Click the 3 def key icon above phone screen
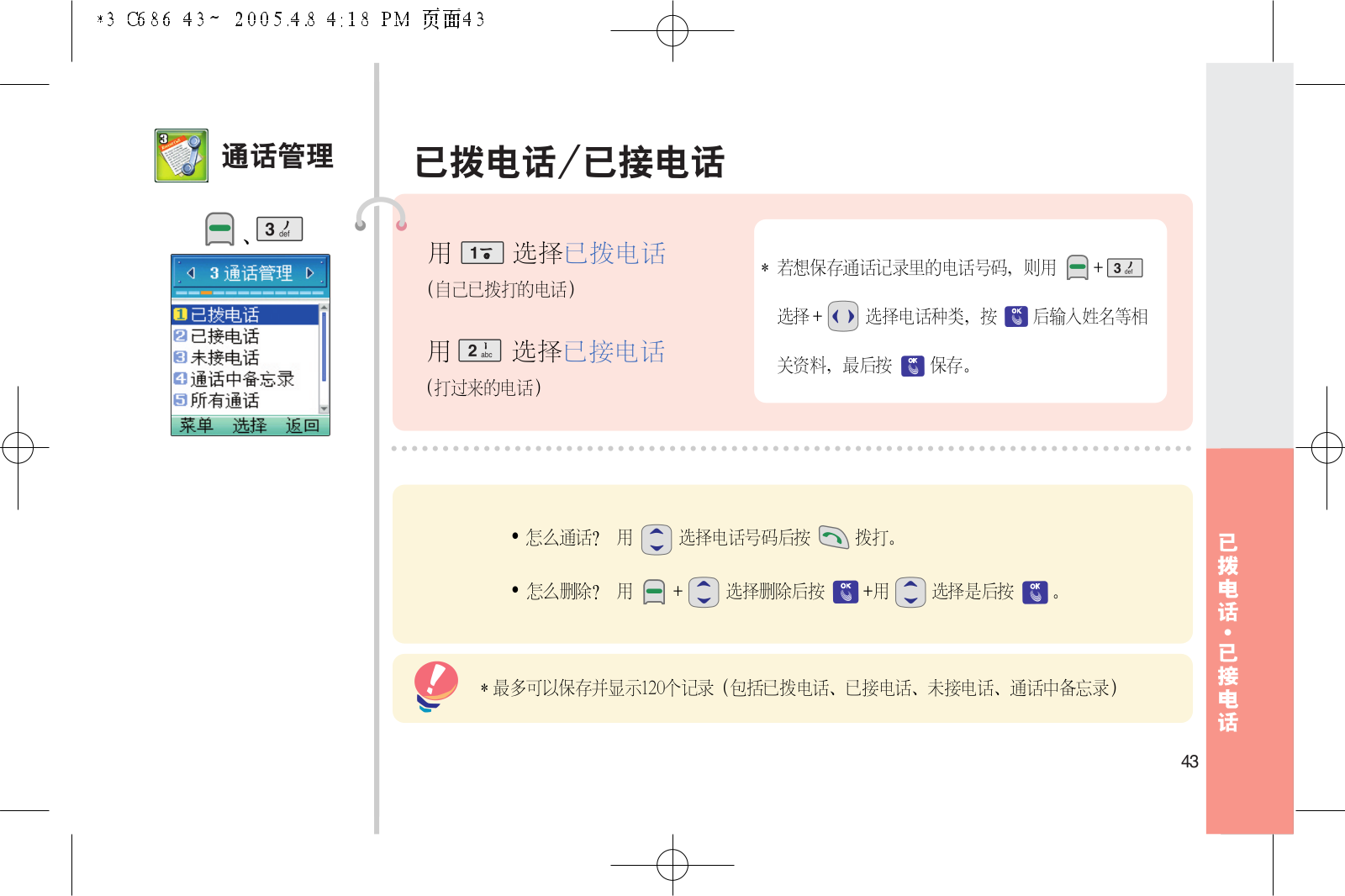The height and width of the screenshot is (896, 1345). [279, 229]
